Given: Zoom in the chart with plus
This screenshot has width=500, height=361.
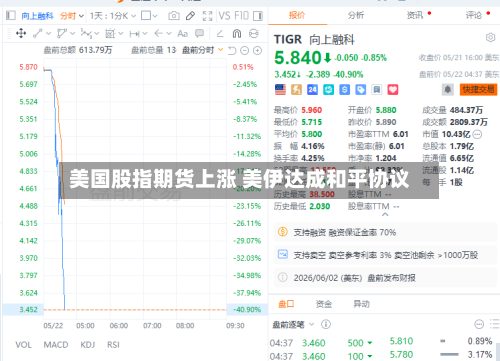Looking at the screenshot, I should click(x=257, y=51).
